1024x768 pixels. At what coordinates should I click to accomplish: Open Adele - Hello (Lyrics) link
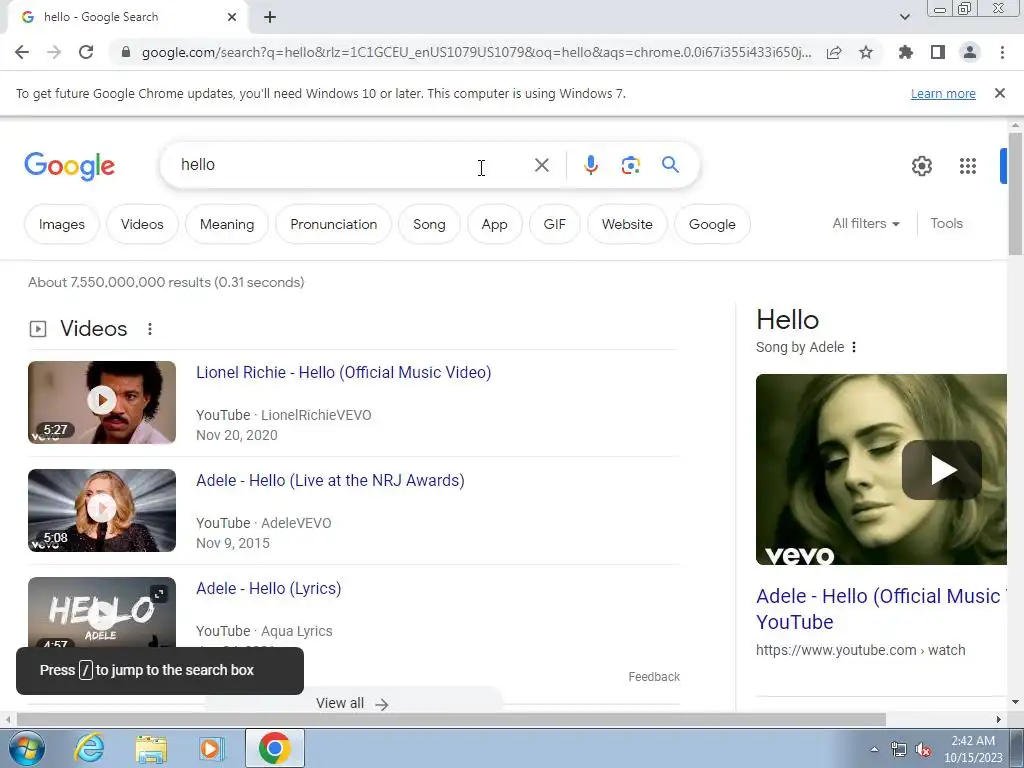point(268,588)
